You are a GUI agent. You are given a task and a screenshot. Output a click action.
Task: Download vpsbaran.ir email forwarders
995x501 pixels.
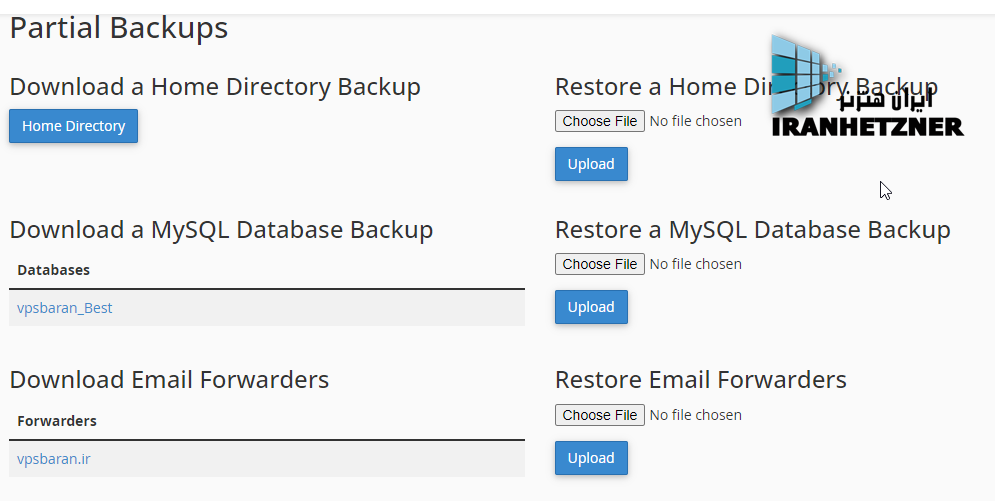[54, 459]
